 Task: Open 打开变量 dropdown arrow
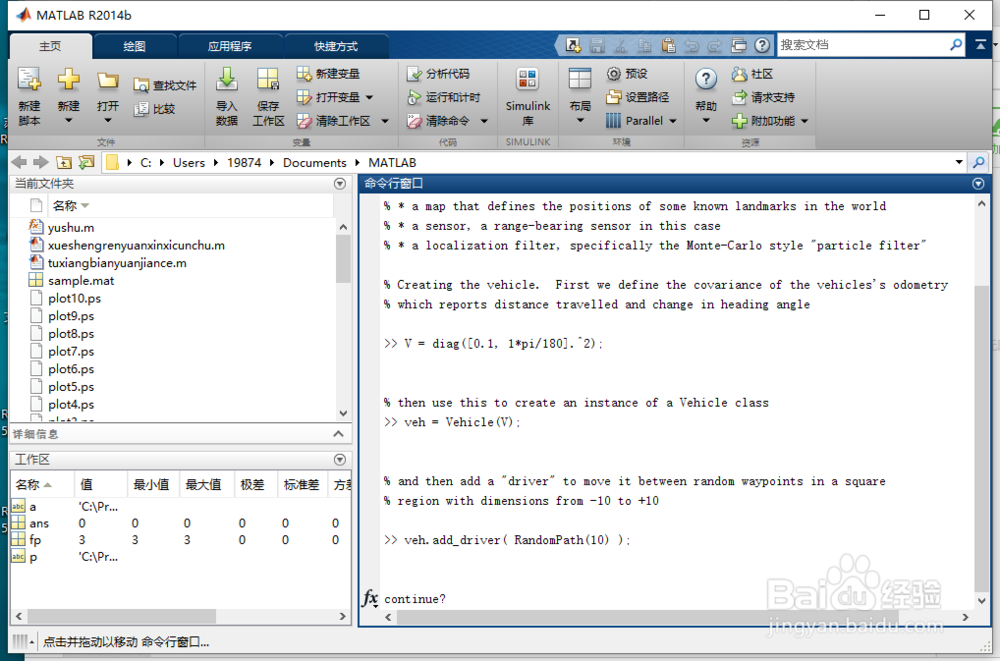[x=369, y=97]
